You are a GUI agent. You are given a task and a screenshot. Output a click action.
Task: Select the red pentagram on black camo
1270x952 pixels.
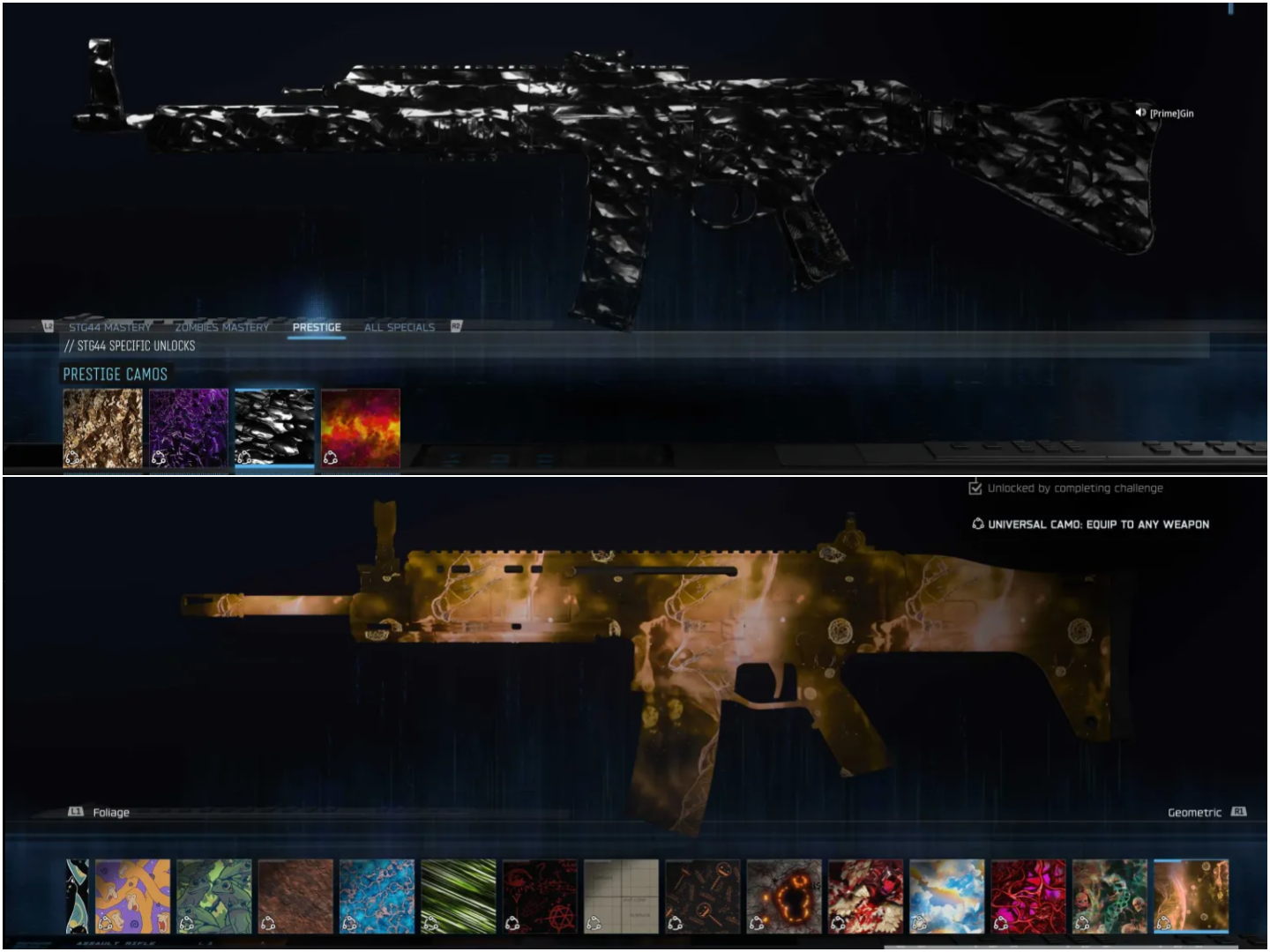540,896
